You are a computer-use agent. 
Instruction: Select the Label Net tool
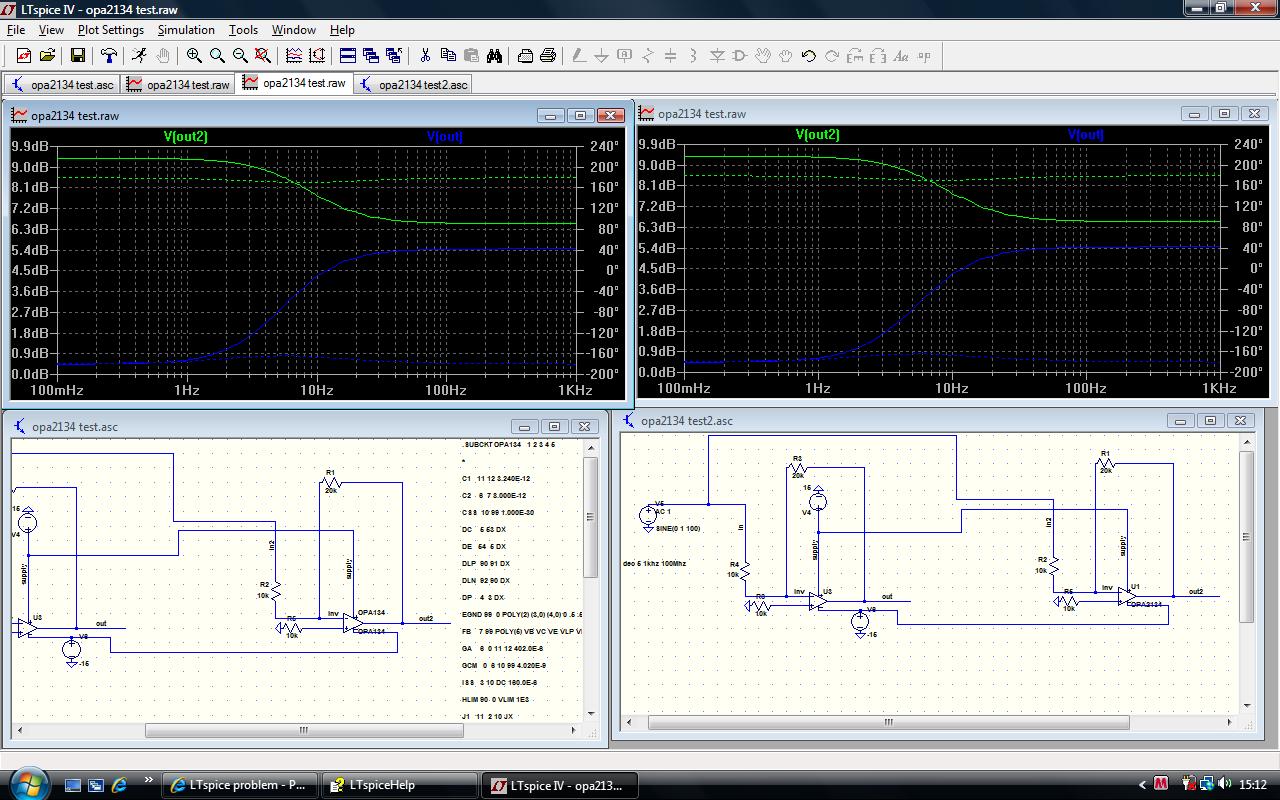tap(625, 56)
